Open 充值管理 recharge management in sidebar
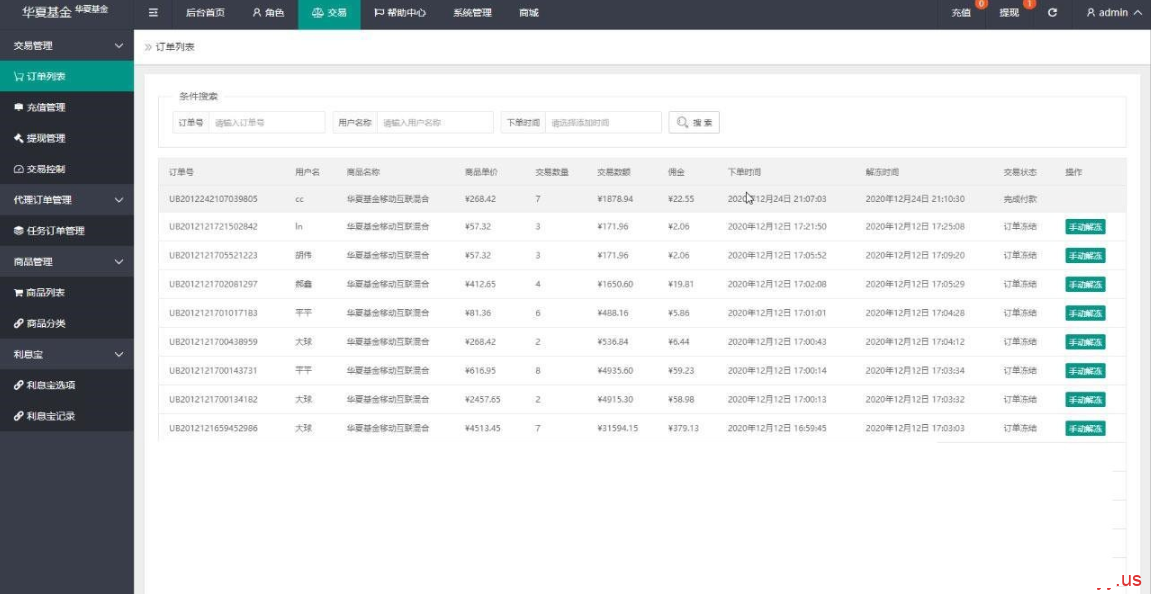Viewport: 1151px width, 594px height. click(x=45, y=107)
